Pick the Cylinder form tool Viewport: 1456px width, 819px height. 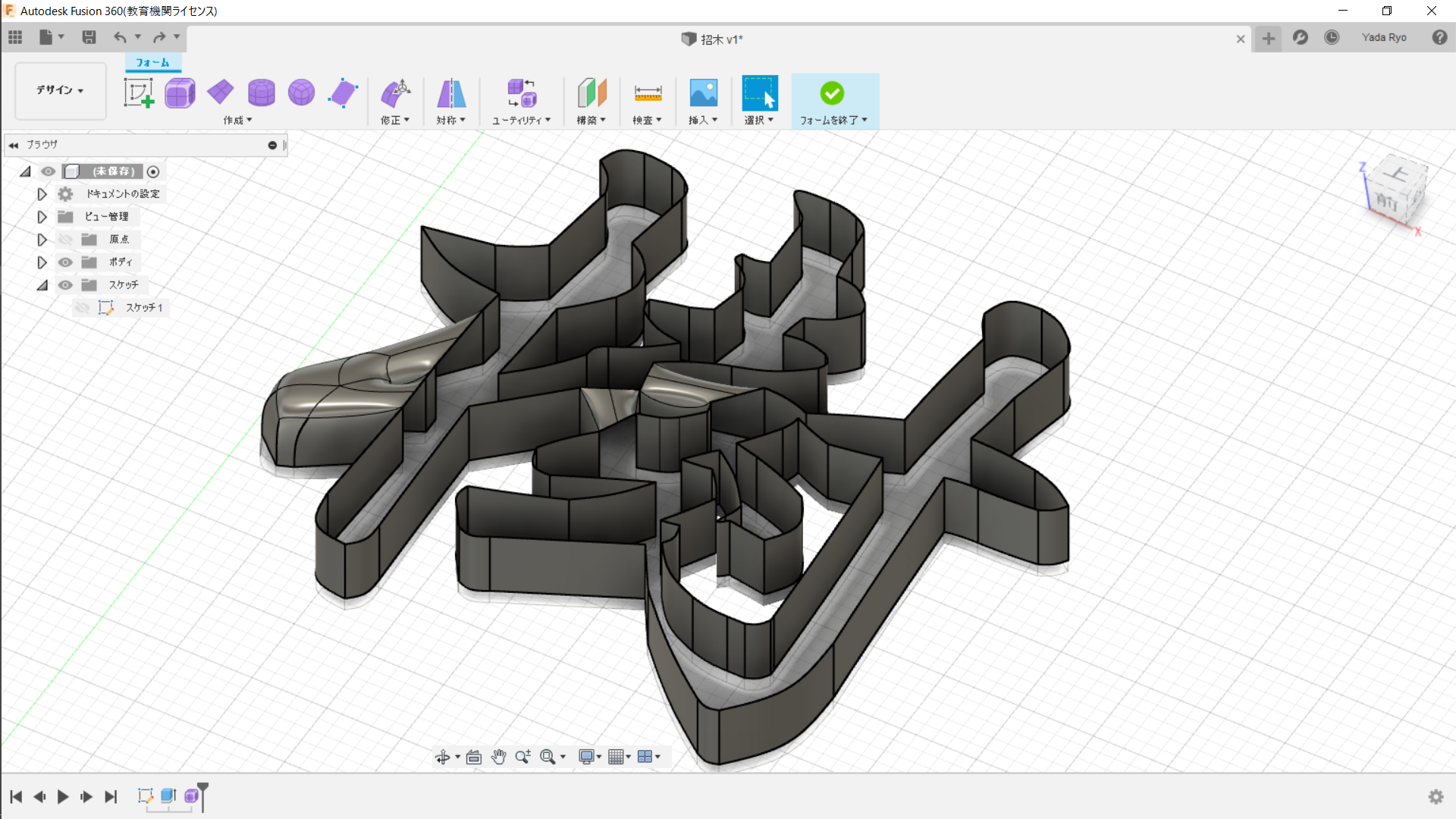click(x=262, y=93)
